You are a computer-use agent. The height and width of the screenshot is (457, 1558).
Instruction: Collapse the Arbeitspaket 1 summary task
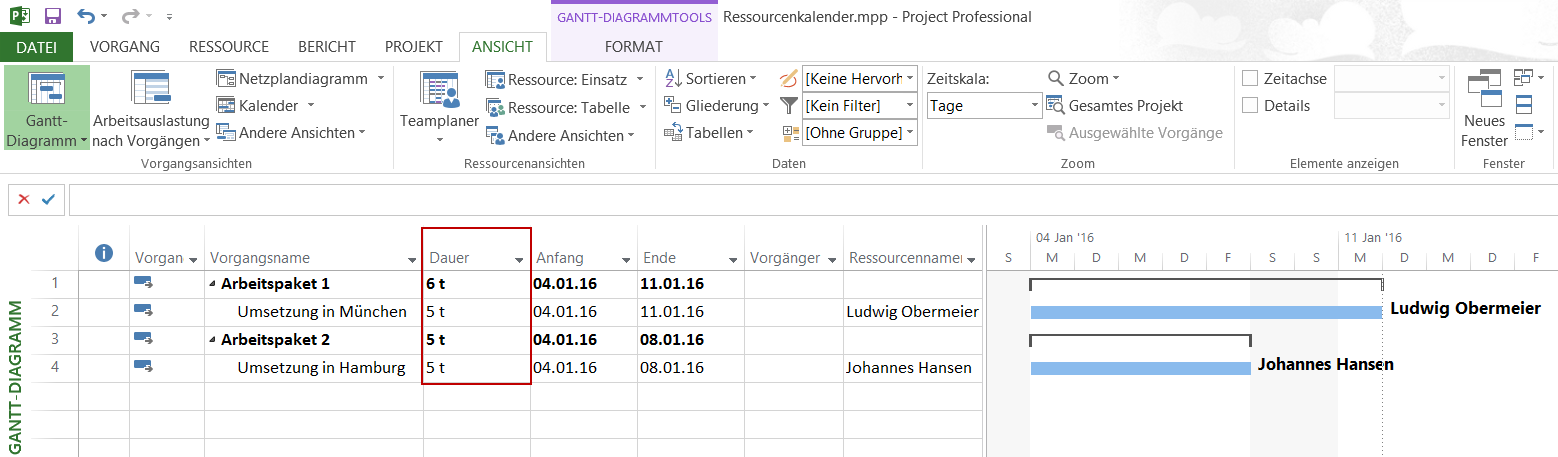pos(212,284)
